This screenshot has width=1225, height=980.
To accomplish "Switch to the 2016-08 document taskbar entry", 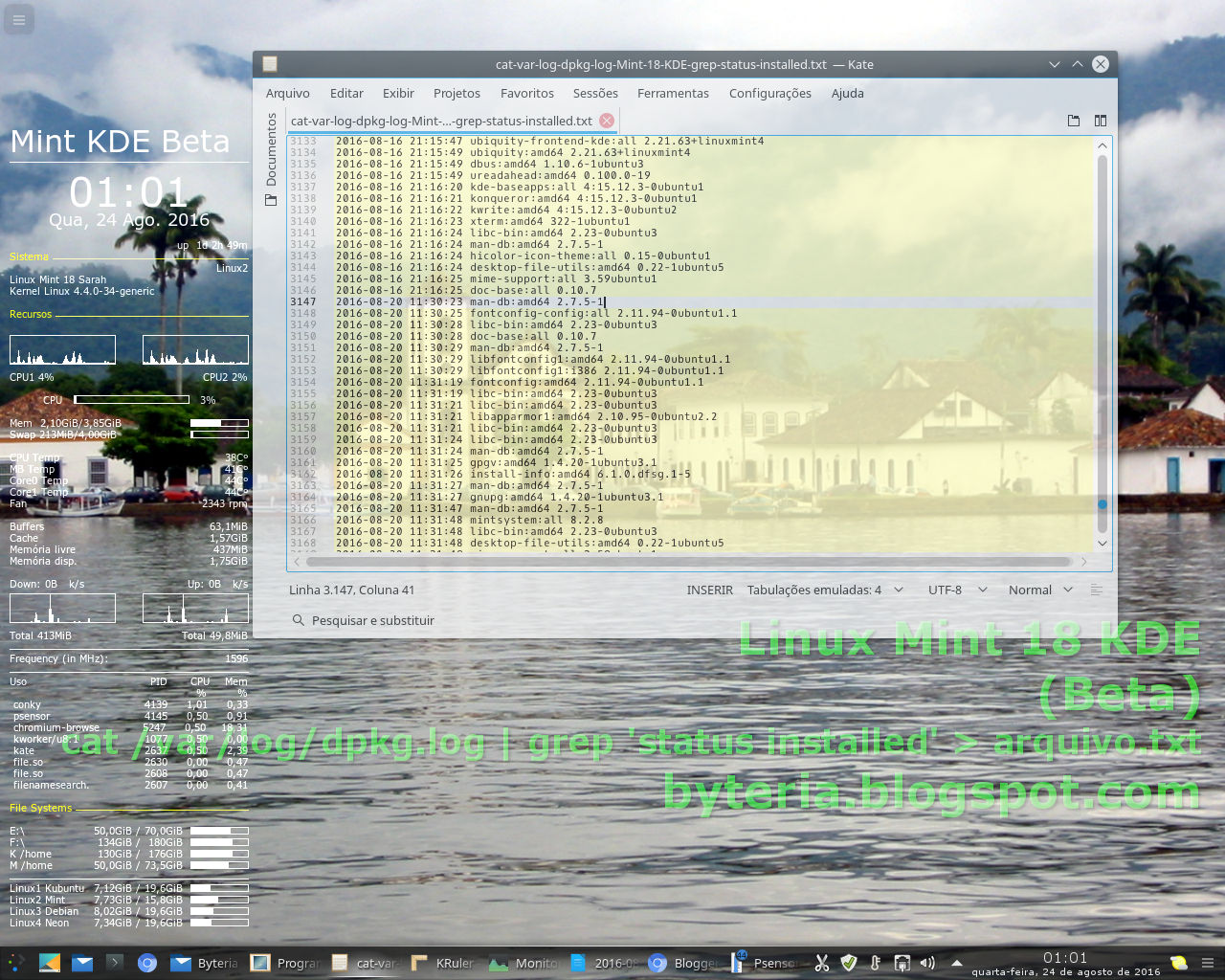I will tap(603, 963).
